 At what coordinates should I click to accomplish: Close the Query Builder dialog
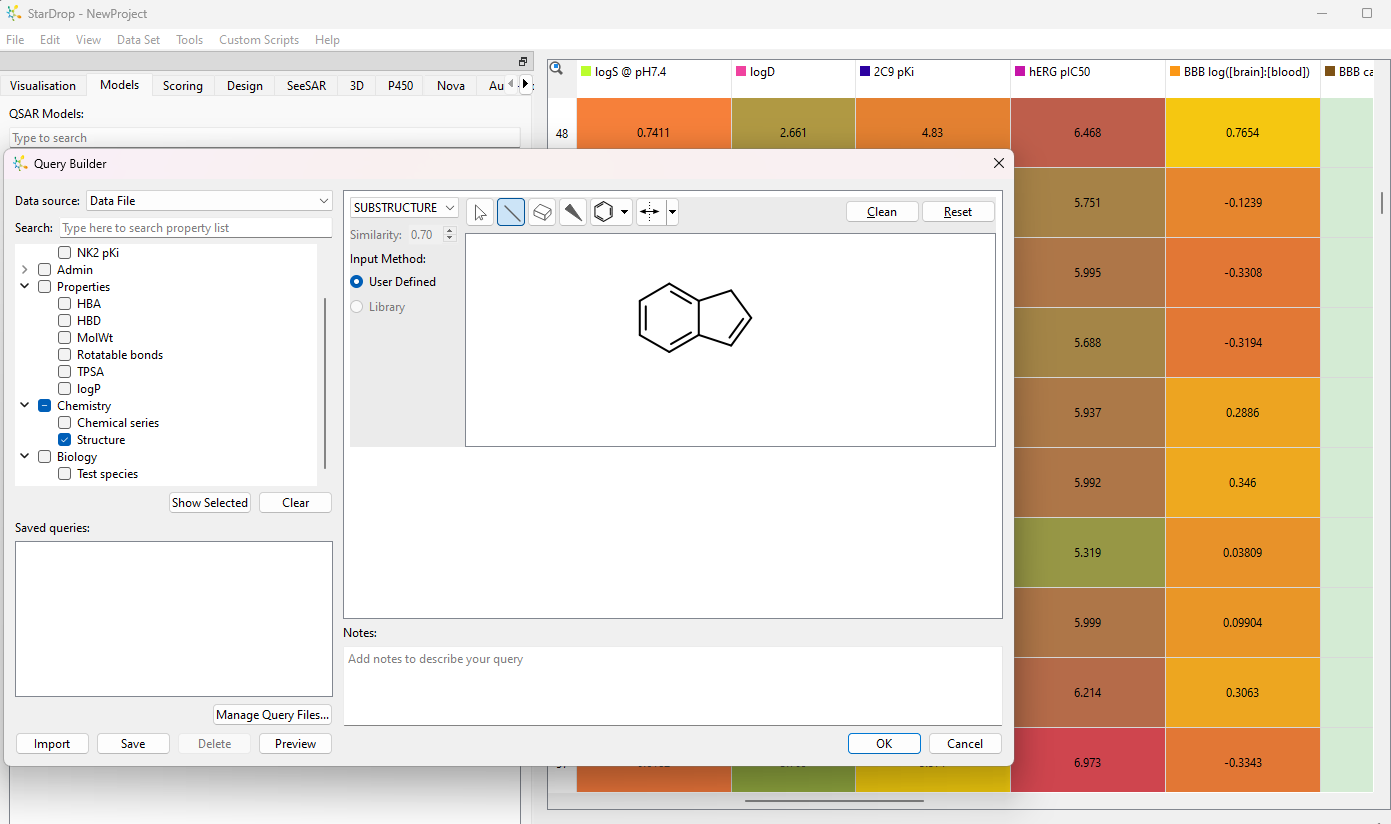click(x=998, y=163)
